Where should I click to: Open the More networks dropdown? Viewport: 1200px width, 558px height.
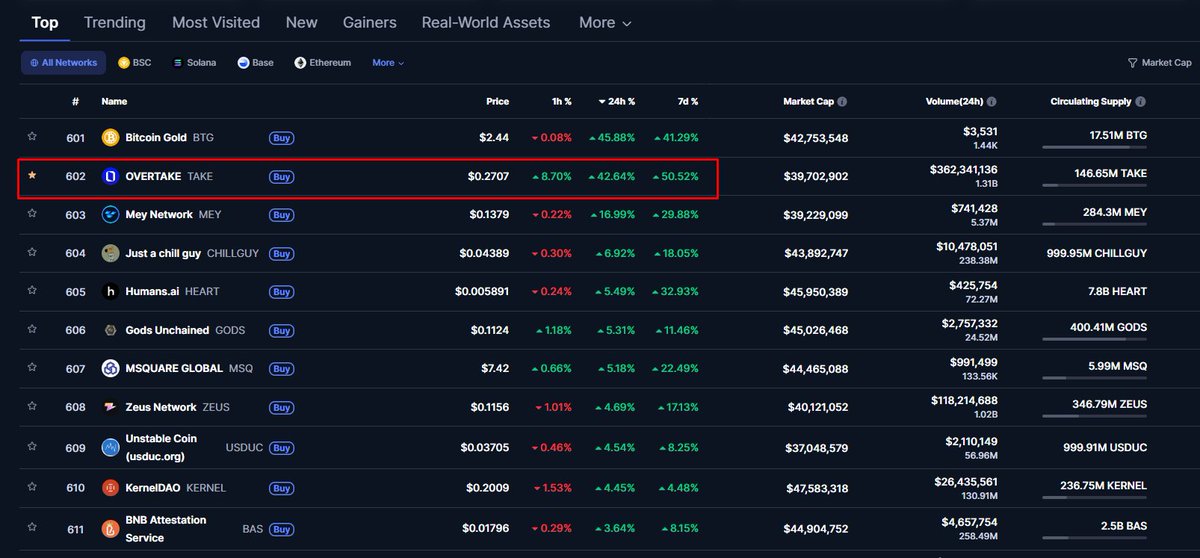pyautogui.click(x=388, y=63)
